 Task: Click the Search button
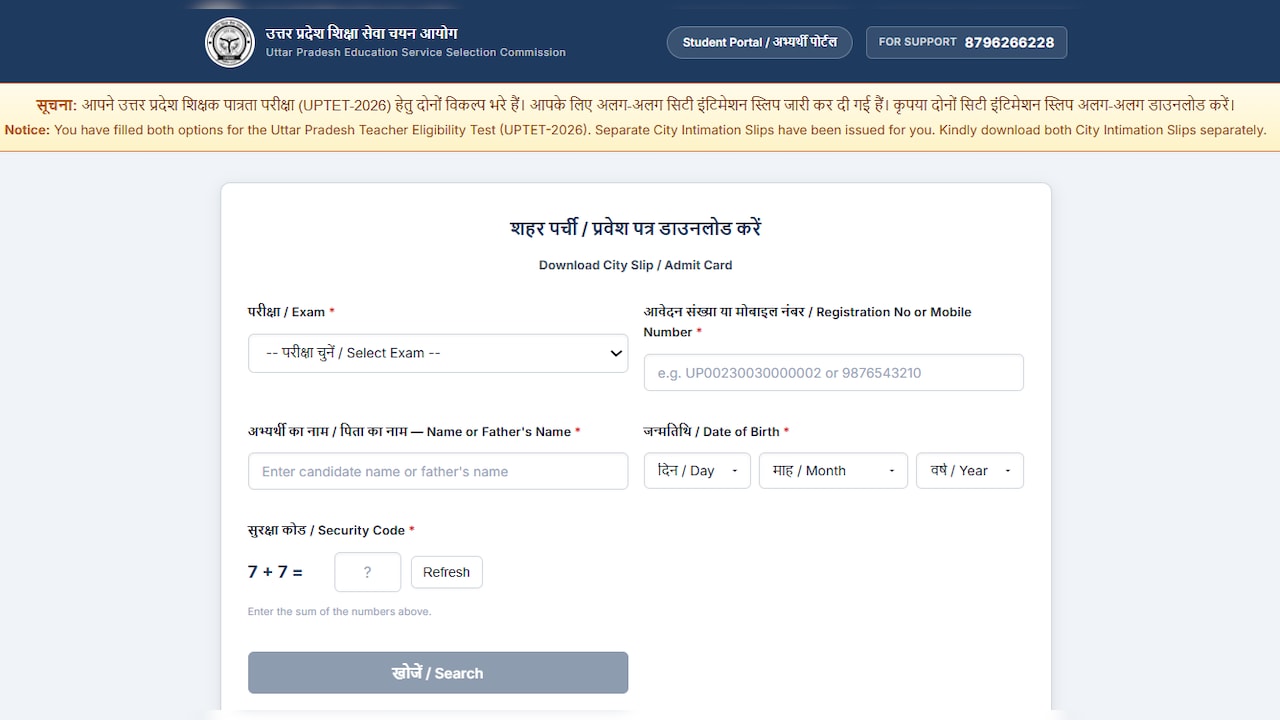click(x=438, y=673)
